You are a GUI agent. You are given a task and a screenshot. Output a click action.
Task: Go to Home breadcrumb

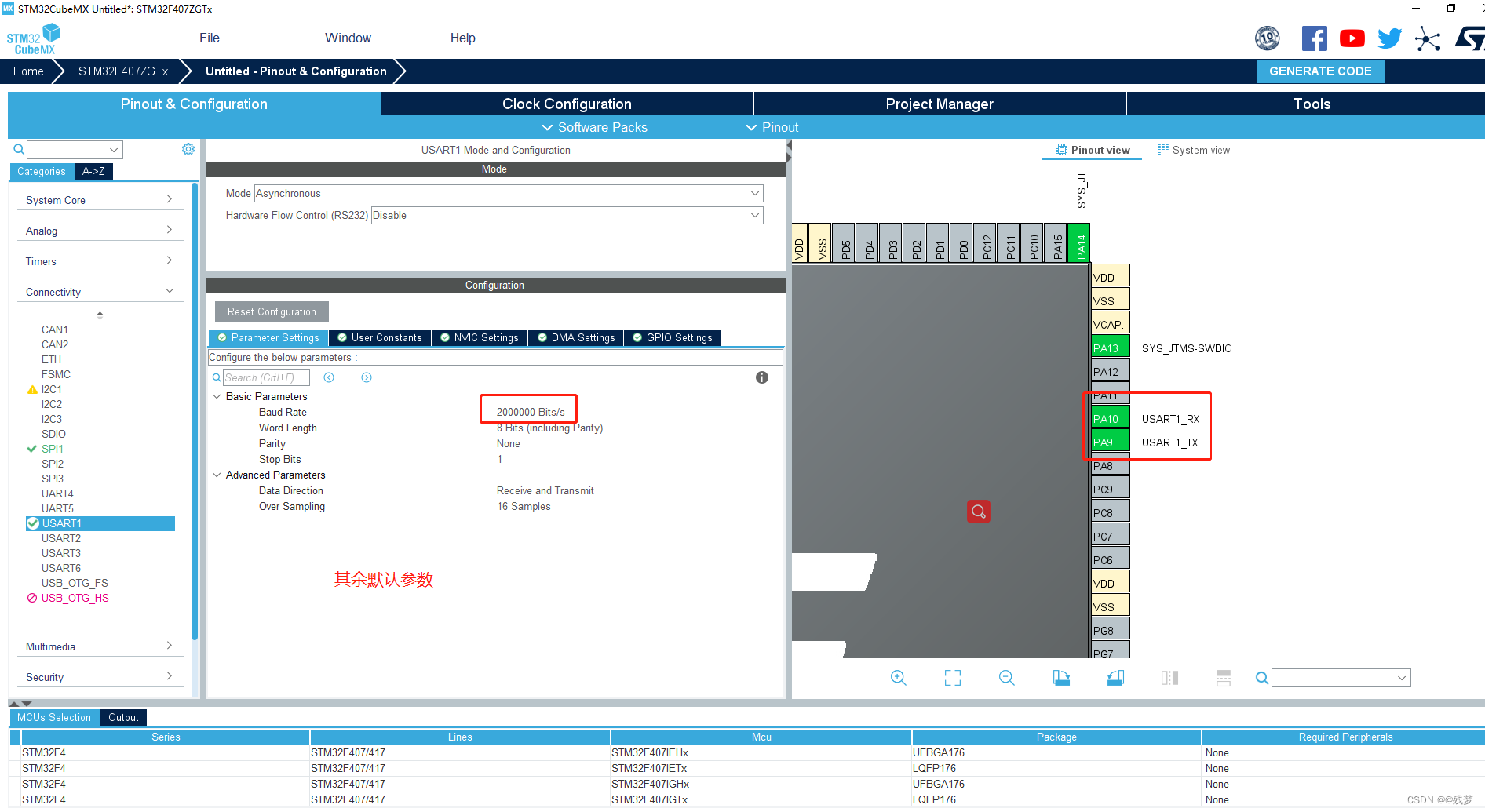tap(28, 71)
